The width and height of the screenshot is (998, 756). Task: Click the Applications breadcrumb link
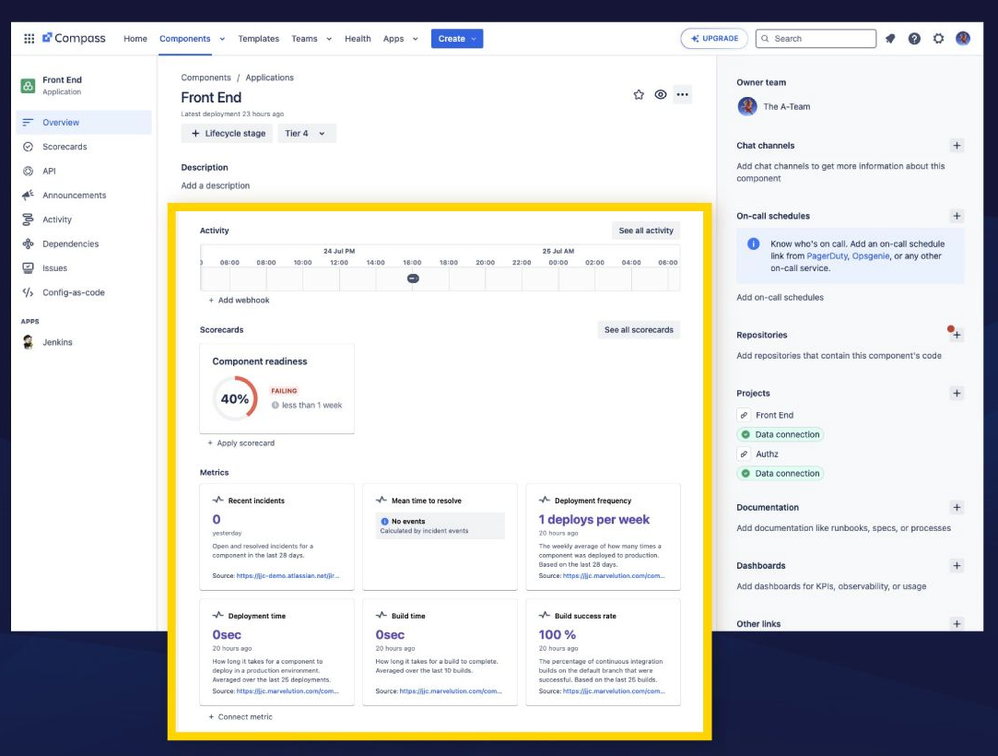coord(270,78)
